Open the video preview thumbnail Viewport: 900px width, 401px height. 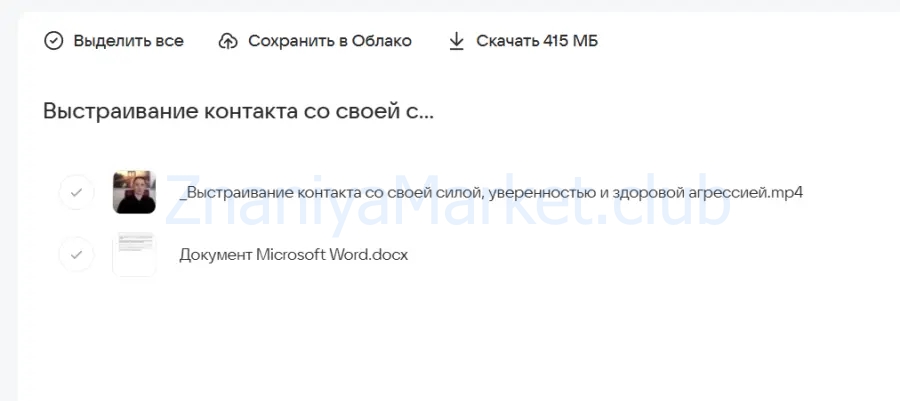pyautogui.click(x=134, y=192)
